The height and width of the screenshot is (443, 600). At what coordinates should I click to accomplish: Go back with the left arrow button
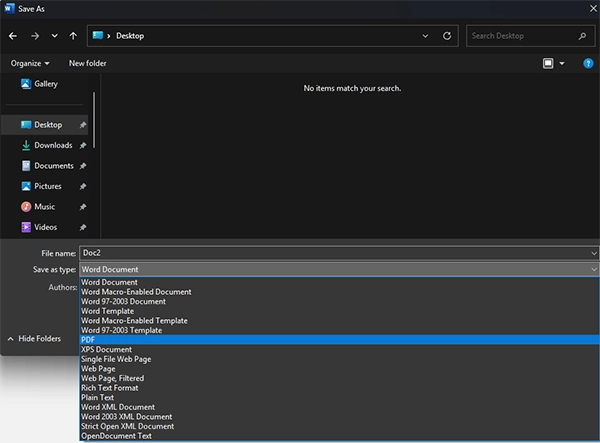point(13,36)
